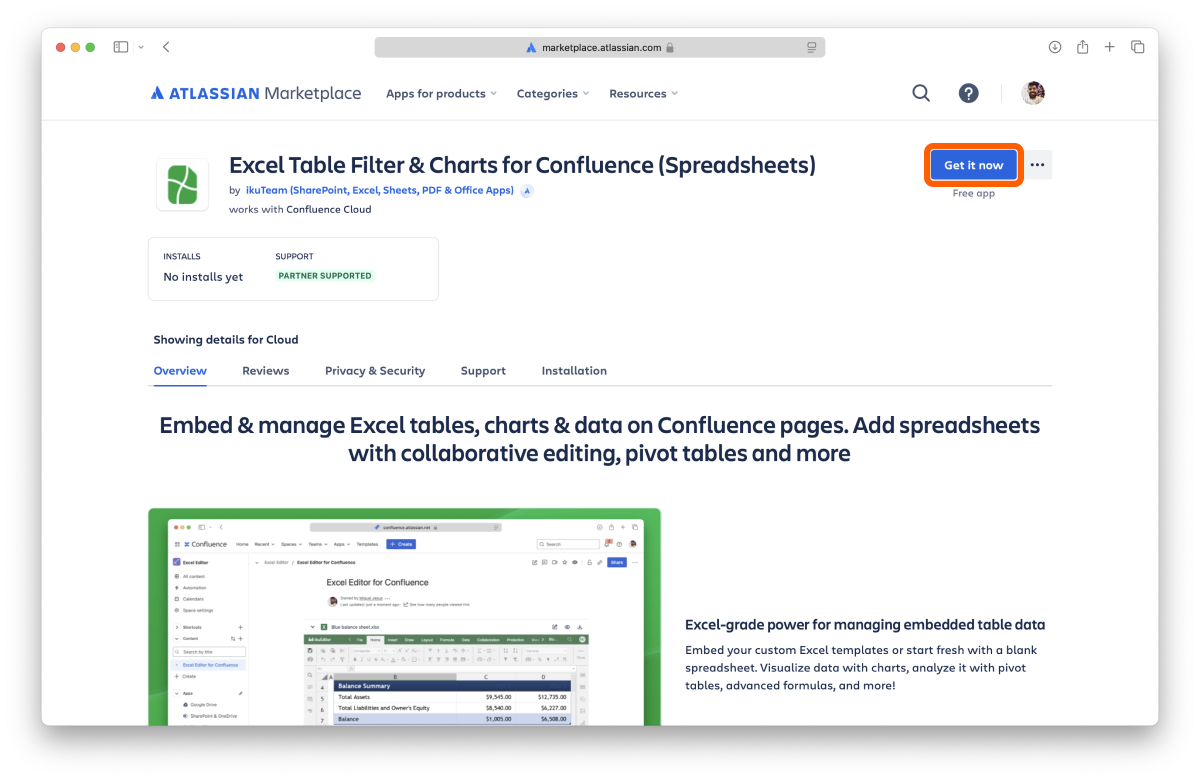
Task: Click the green app logo icon
Action: [x=182, y=184]
